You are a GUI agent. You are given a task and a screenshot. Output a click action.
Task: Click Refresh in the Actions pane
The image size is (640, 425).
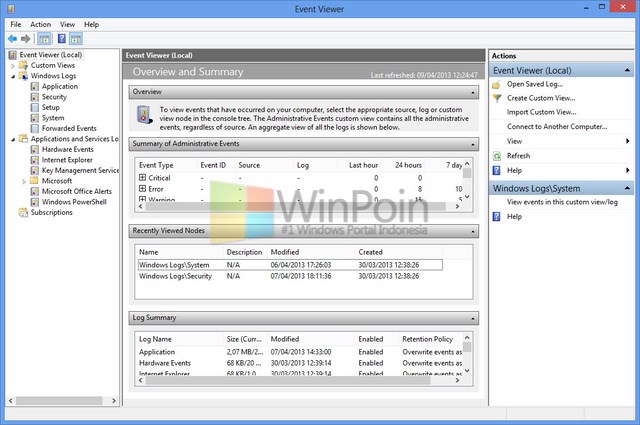(x=518, y=156)
